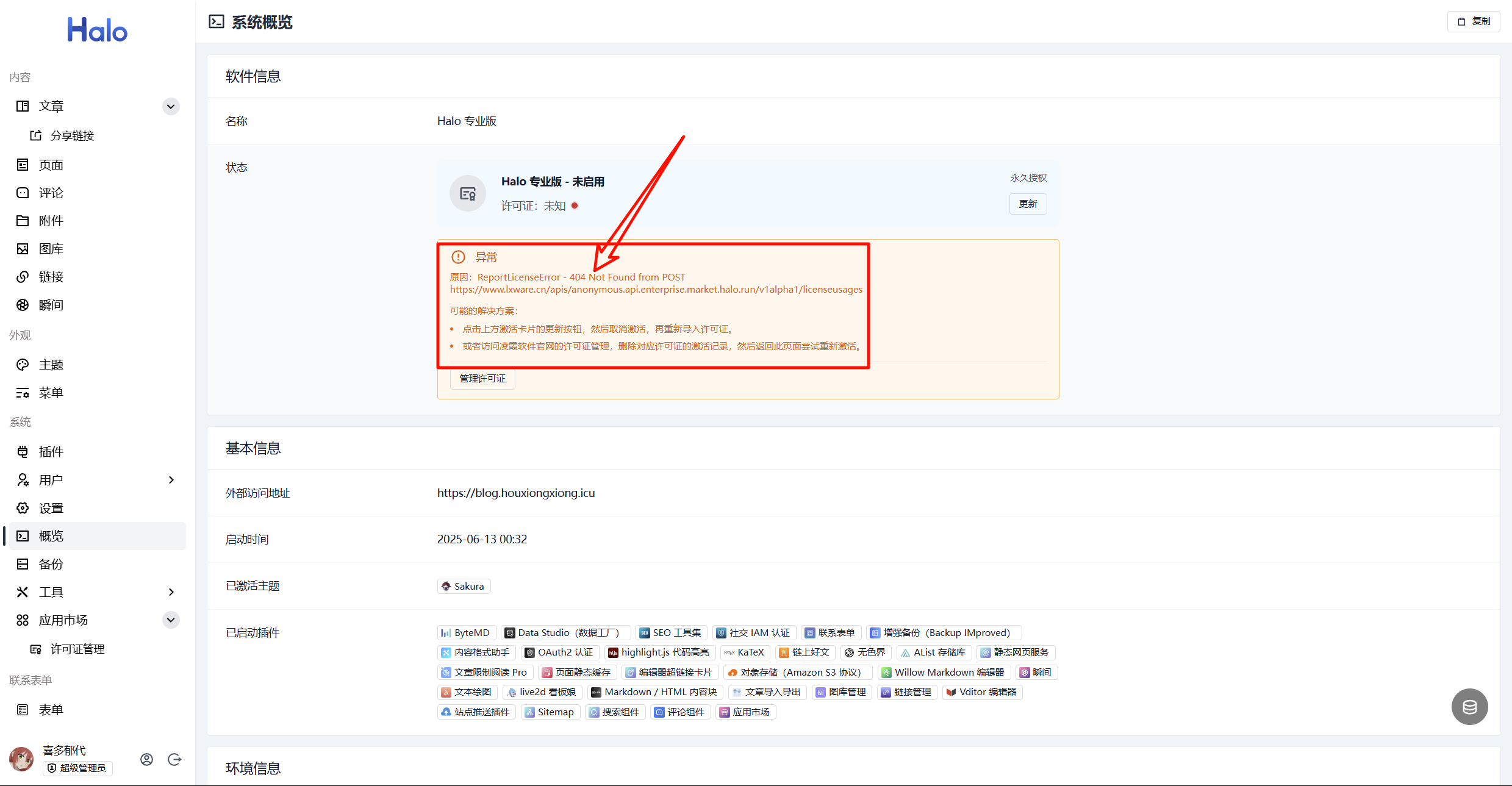Click the 主题 palette icon
This screenshot has width=1512, height=786.
tap(23, 365)
